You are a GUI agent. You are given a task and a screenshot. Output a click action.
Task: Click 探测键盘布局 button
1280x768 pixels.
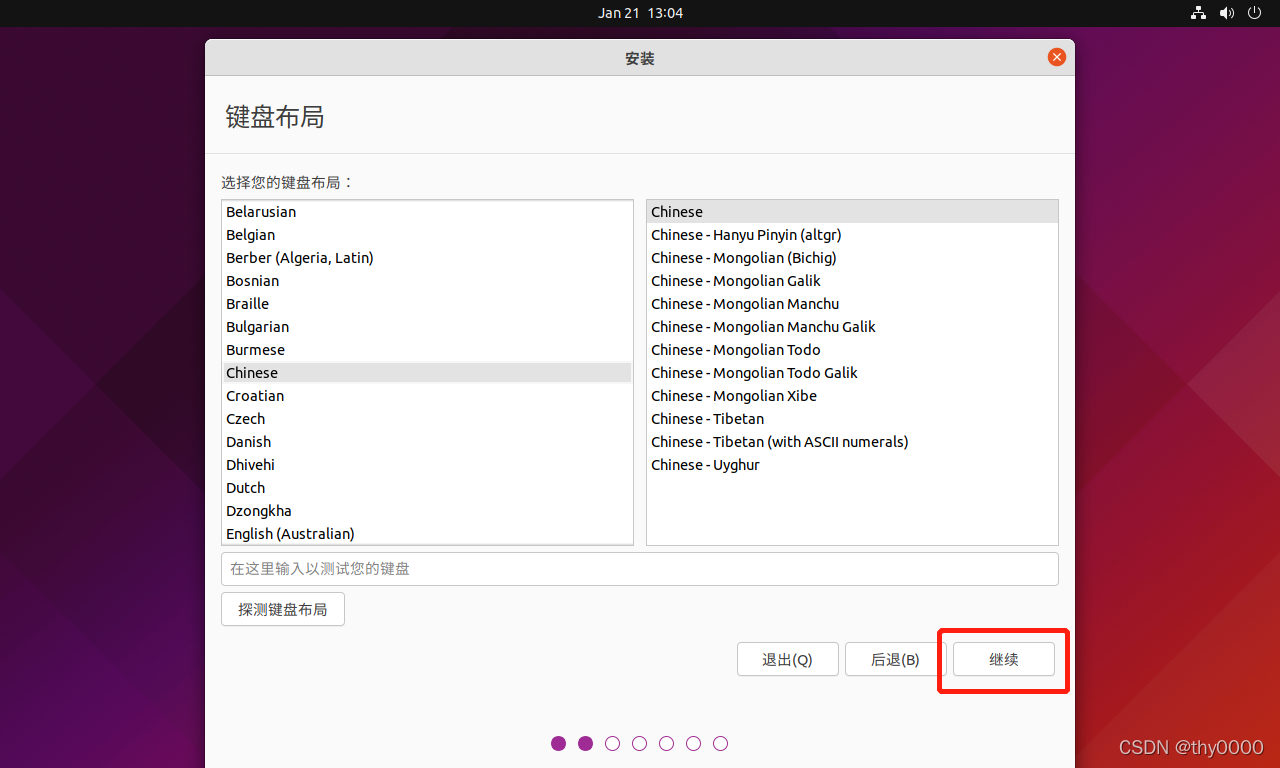pos(283,609)
